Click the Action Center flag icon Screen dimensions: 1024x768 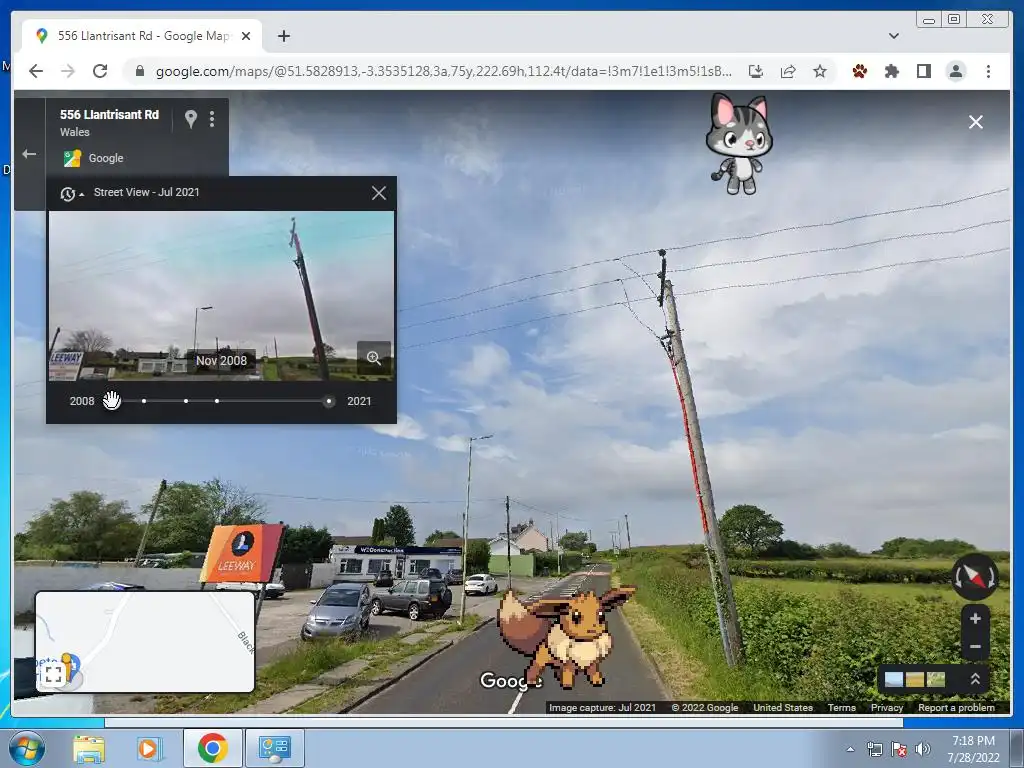pos(899,749)
